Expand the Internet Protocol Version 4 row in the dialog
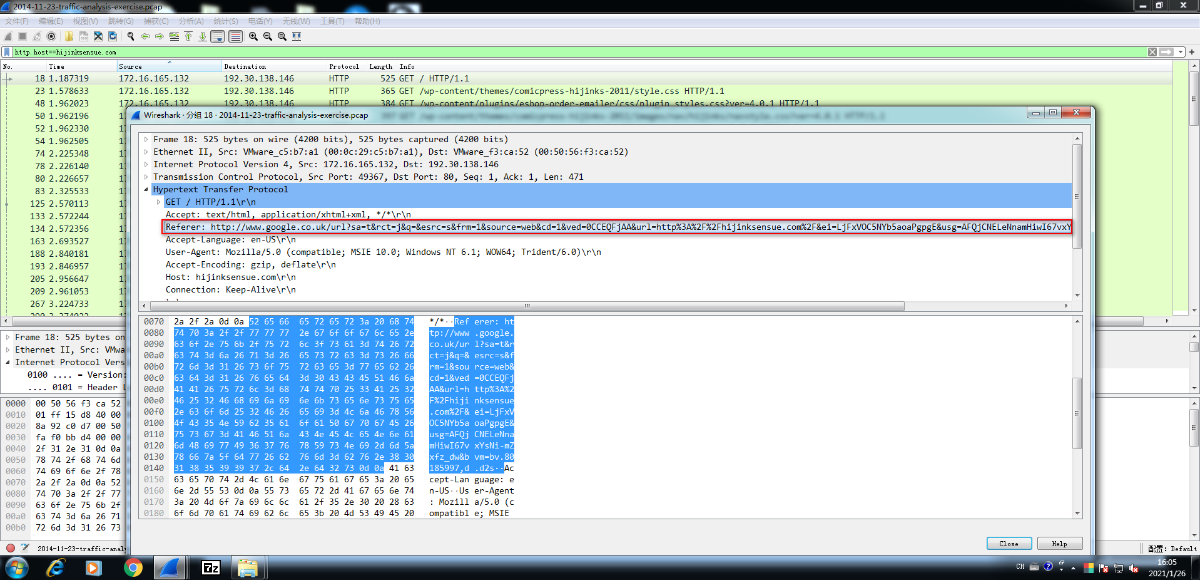Viewport: 1200px width, 580px height. [x=147, y=164]
